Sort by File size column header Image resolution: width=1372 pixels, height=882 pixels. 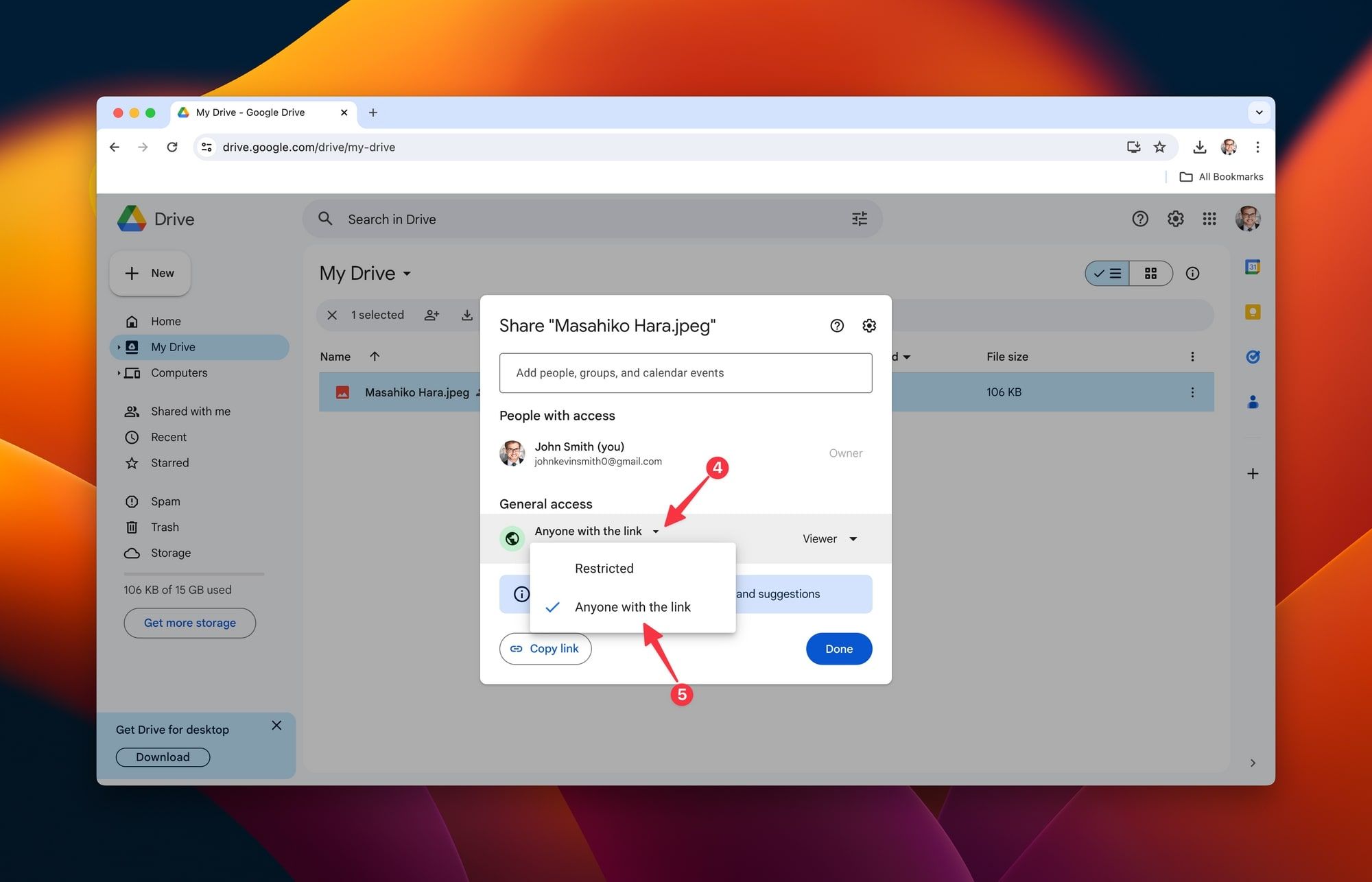[1007, 357]
